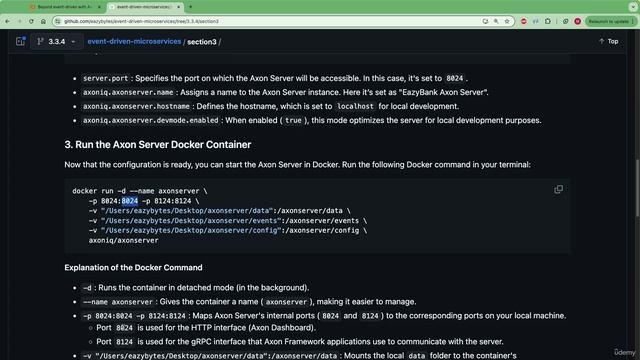Click the axonserver/config volume path string
The width and height of the screenshot is (640, 360).
click(x=191, y=230)
